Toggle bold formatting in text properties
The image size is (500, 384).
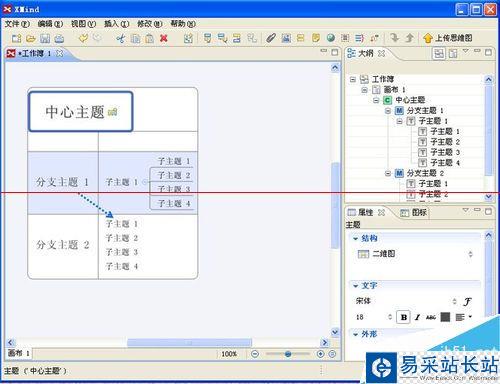403,317
